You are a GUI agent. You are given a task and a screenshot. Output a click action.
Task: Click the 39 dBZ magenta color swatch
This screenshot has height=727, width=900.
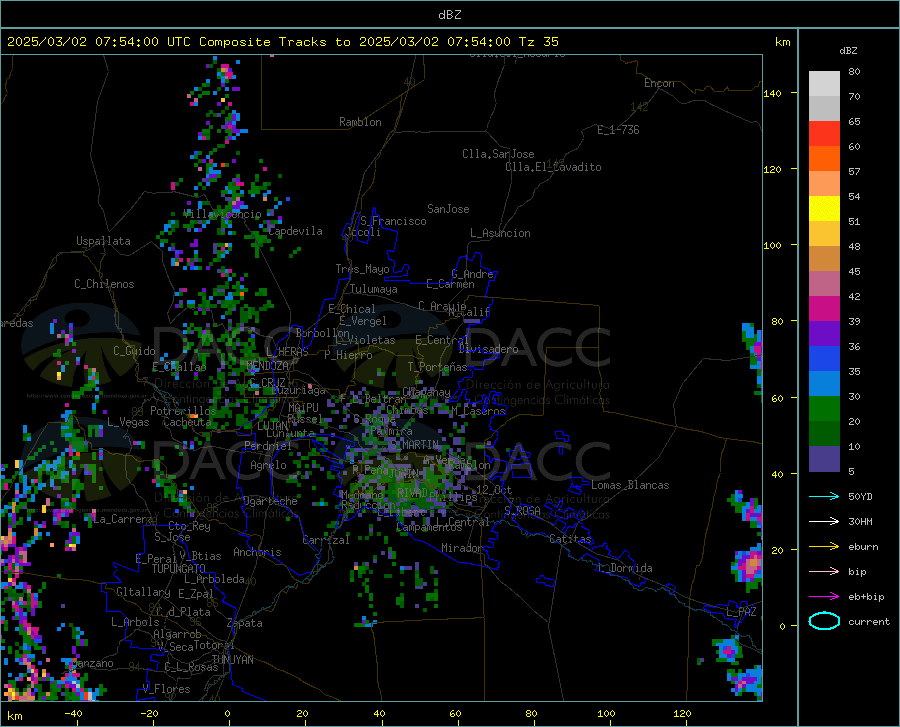824,309
